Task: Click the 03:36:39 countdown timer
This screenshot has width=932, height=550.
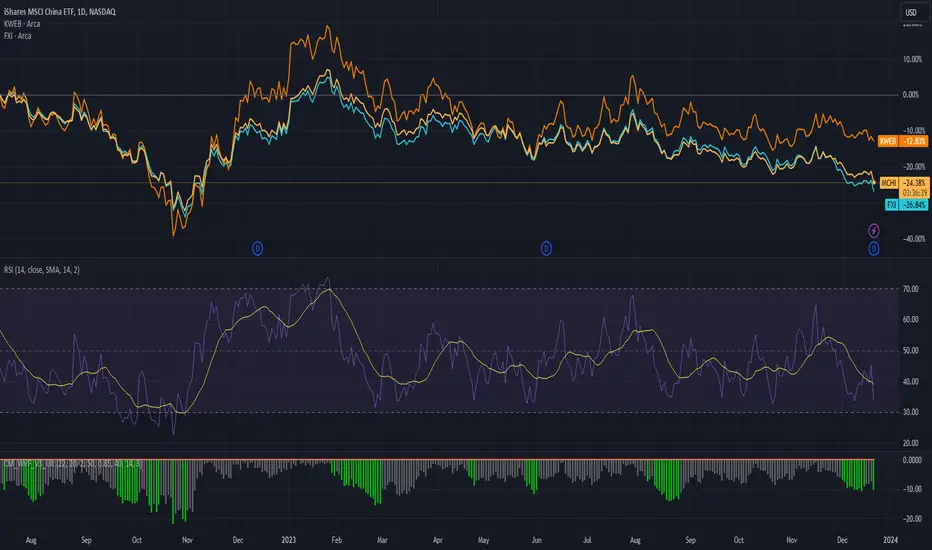Action: [x=915, y=193]
